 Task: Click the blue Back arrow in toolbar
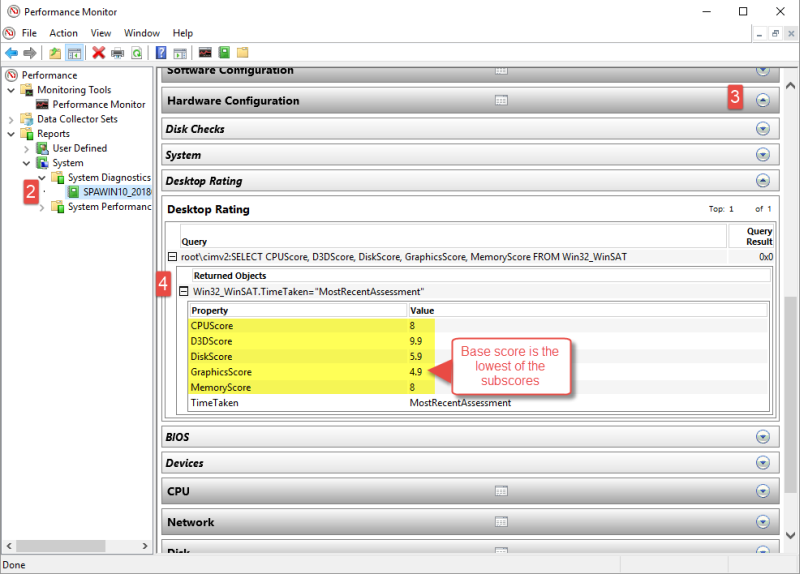pyautogui.click(x=11, y=53)
